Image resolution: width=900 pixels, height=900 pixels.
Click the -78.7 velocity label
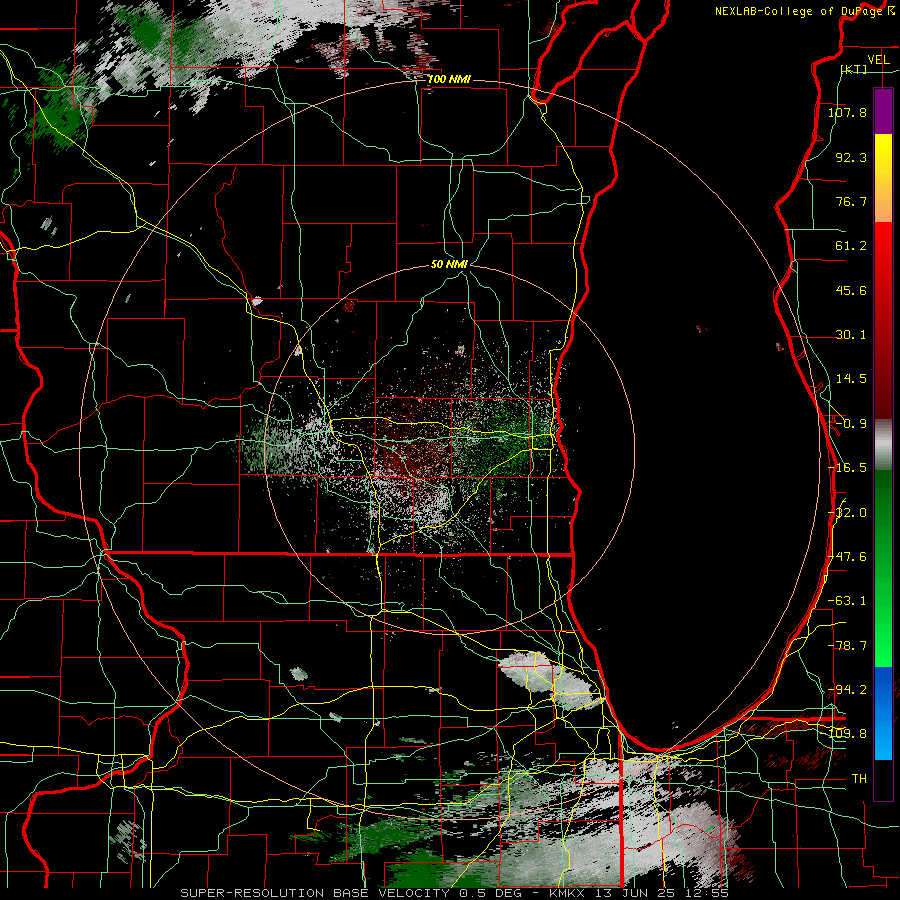pos(847,646)
